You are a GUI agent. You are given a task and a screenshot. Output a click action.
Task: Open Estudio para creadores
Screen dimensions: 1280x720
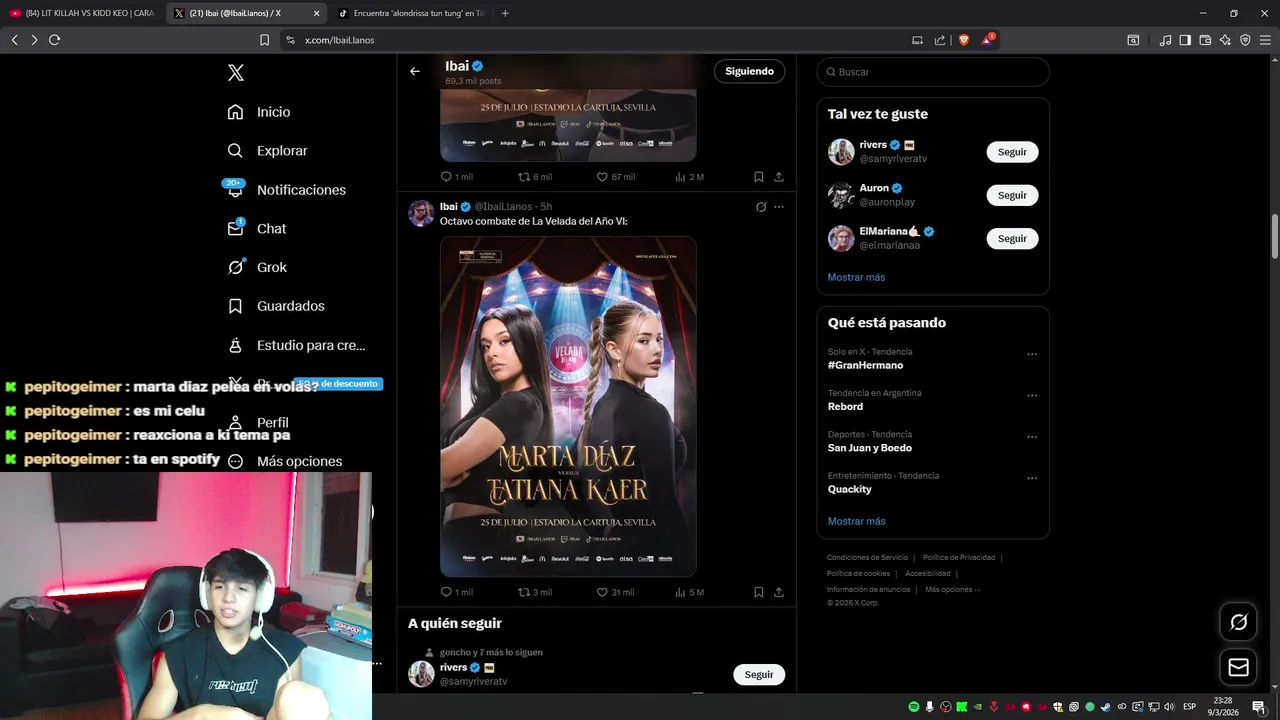[296, 345]
